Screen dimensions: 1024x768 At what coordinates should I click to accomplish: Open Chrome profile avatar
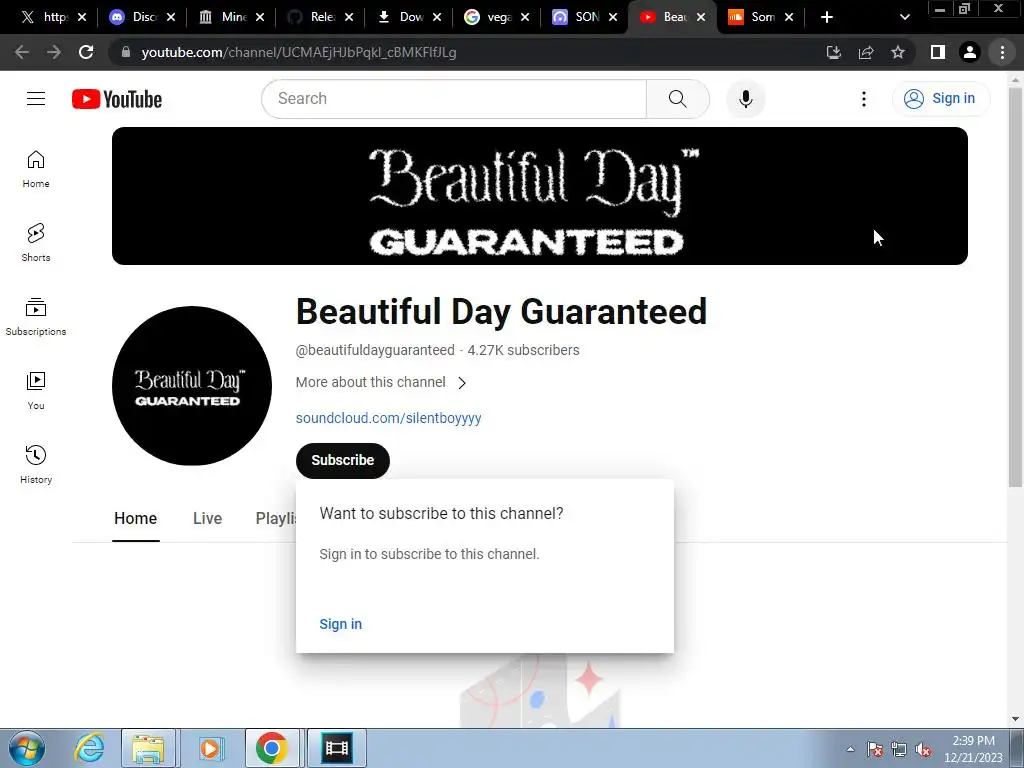tap(970, 52)
